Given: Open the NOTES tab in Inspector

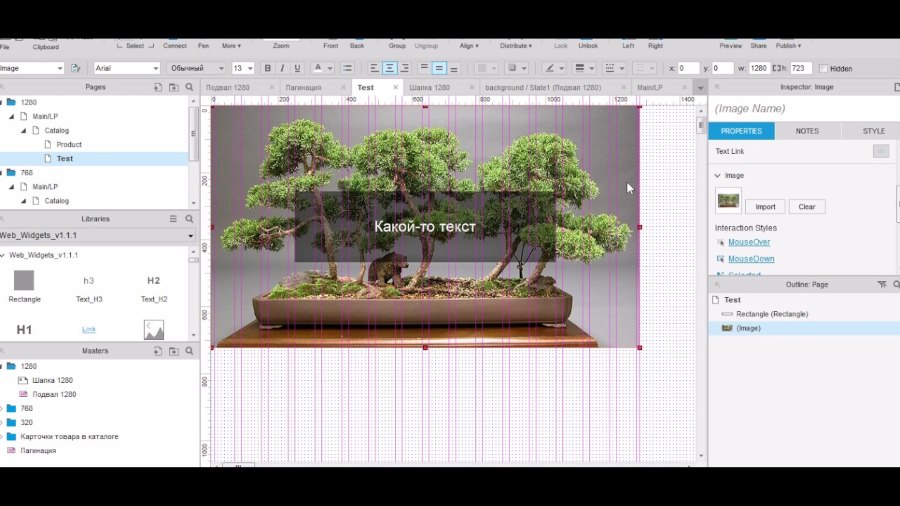Looking at the screenshot, I should 807,131.
